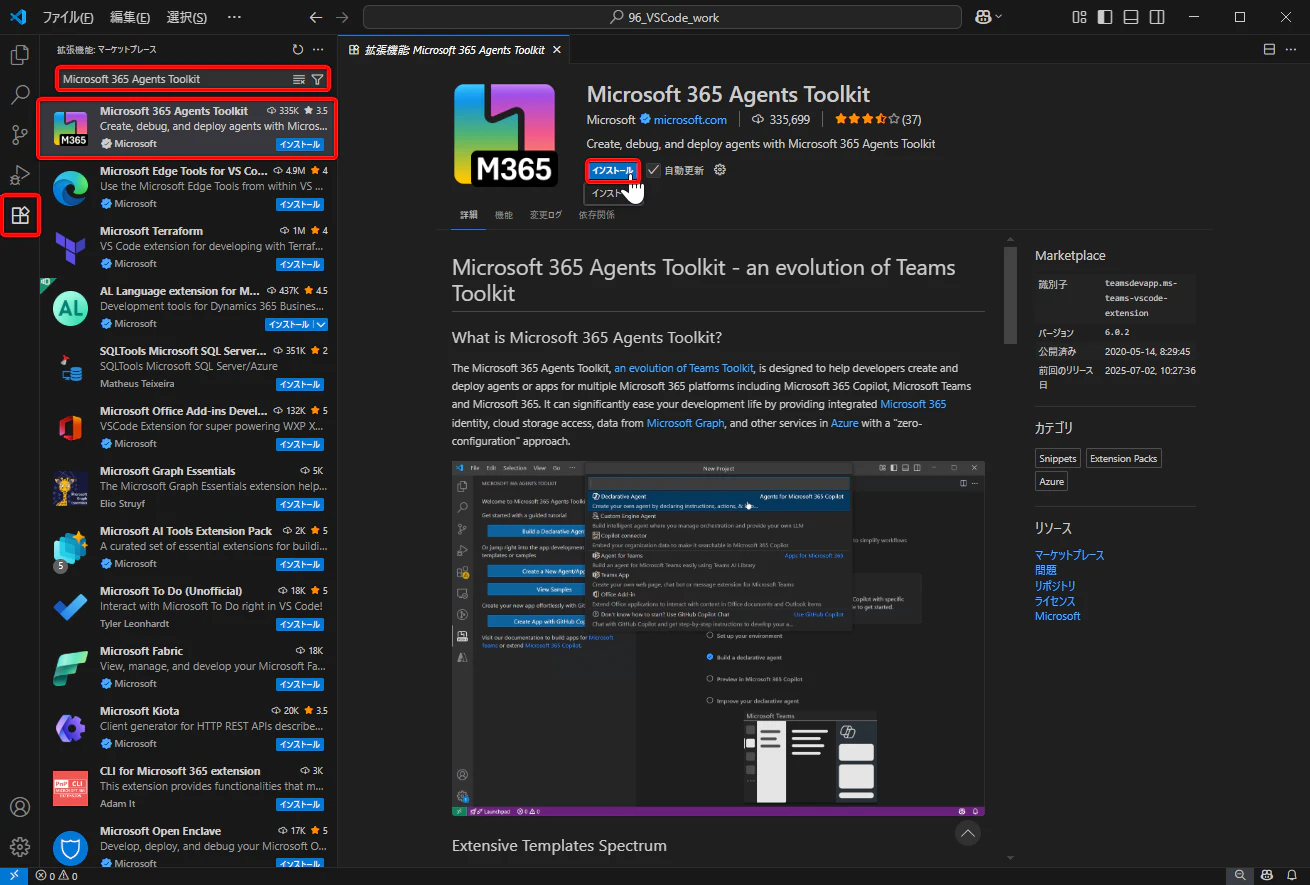Viewport: 1310px width, 885px height.
Task: Open the Manage gear in activity bar
Action: click(x=20, y=847)
